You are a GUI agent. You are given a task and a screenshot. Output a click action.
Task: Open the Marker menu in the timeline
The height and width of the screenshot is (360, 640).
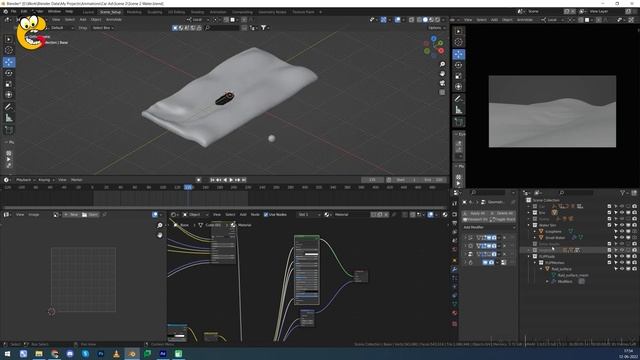(x=77, y=180)
